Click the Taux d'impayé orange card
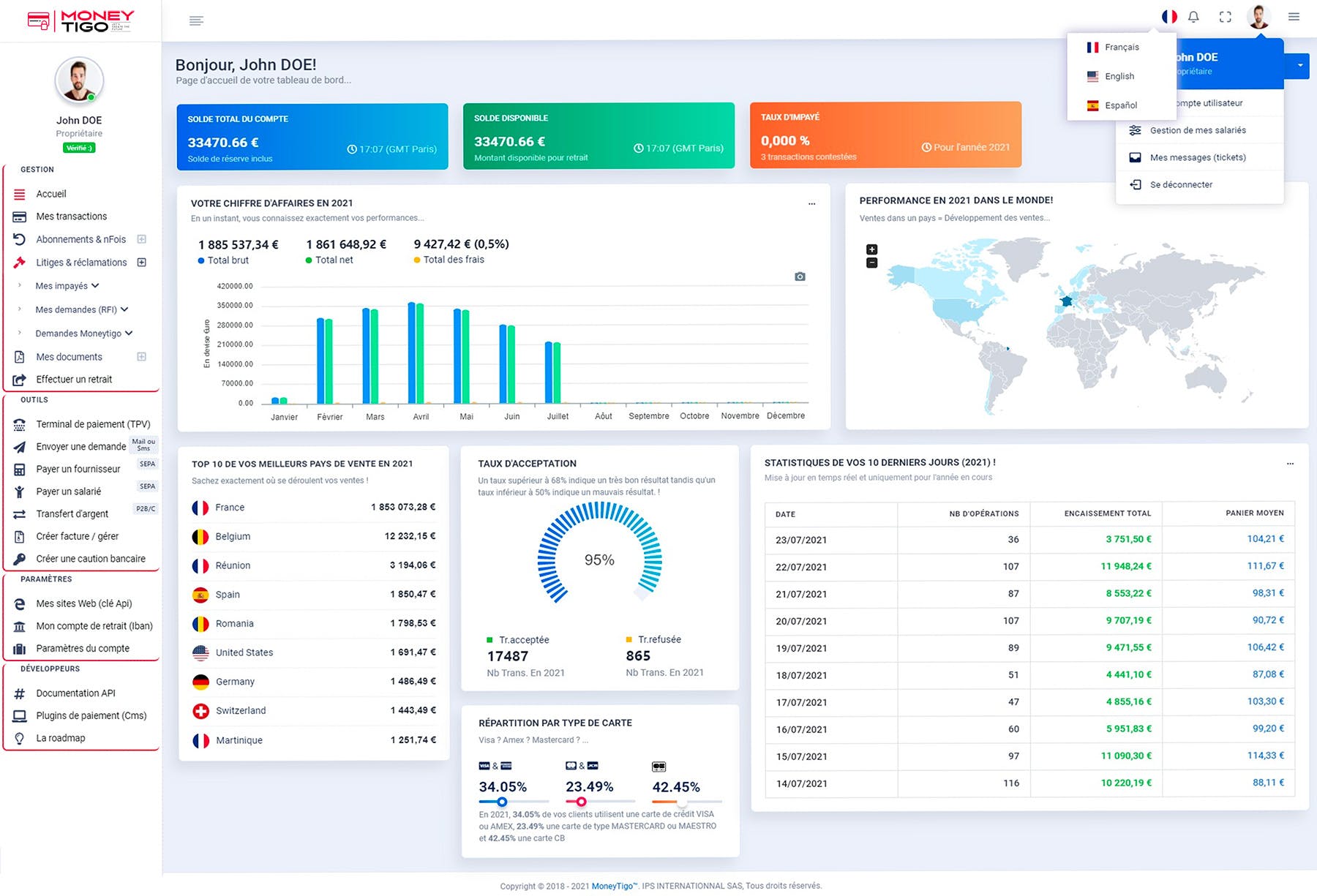 click(885, 135)
